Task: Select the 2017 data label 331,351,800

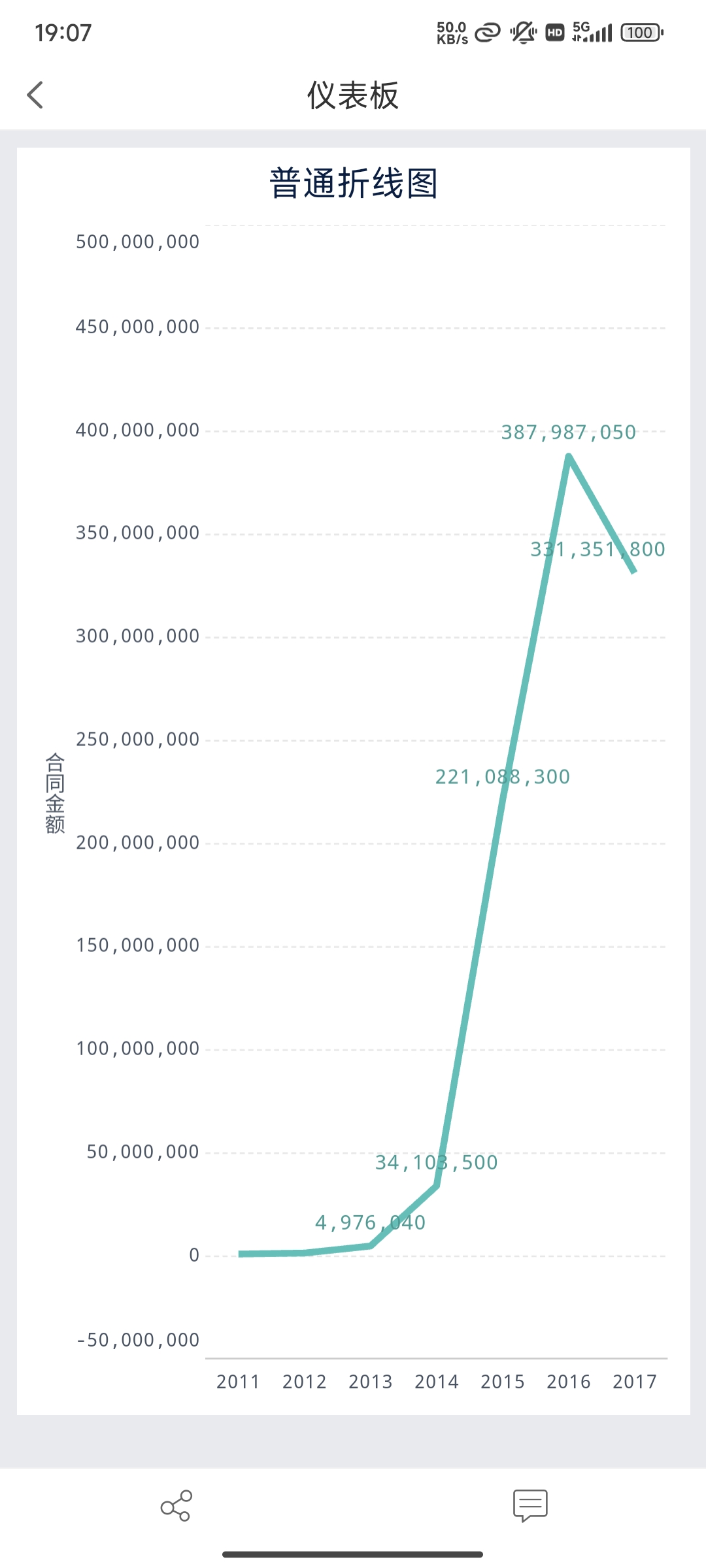Action: 597,549
